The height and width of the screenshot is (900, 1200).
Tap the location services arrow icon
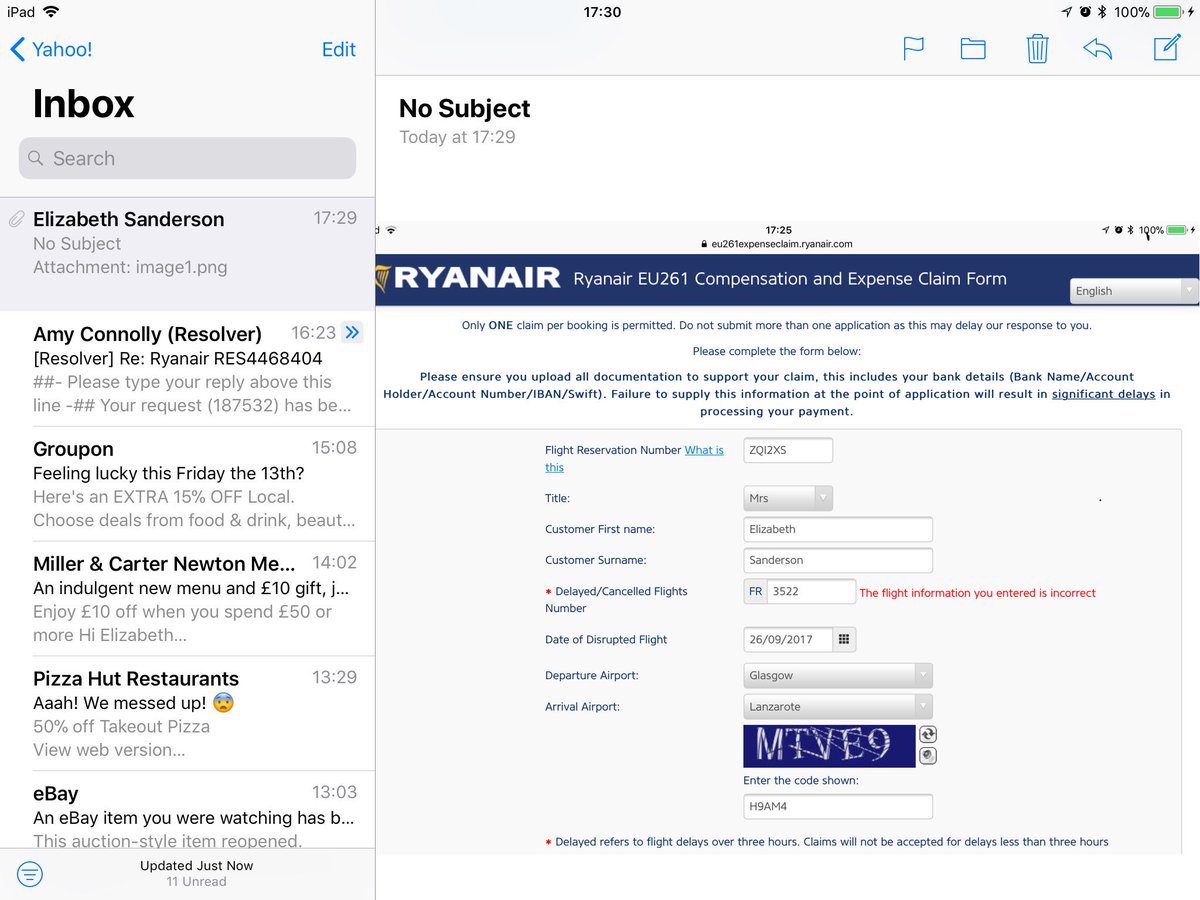click(1067, 12)
